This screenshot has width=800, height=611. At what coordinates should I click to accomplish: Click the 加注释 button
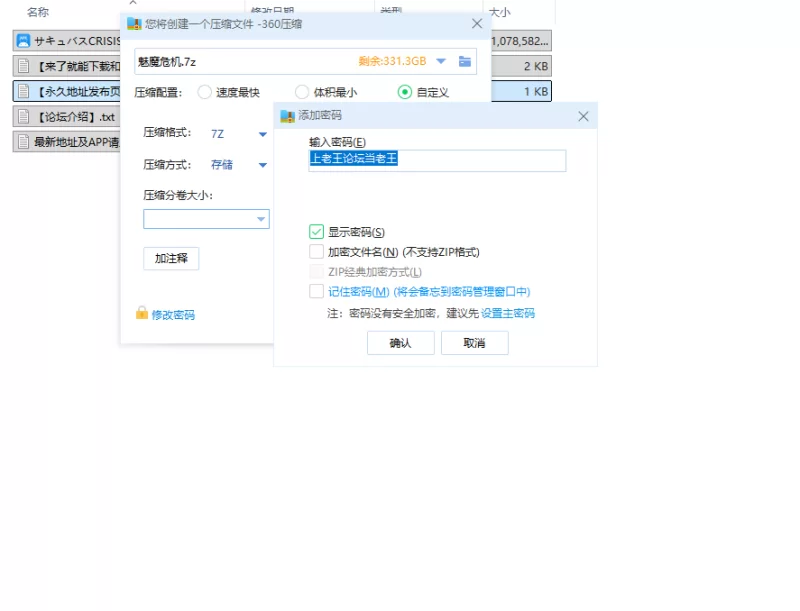[171, 259]
